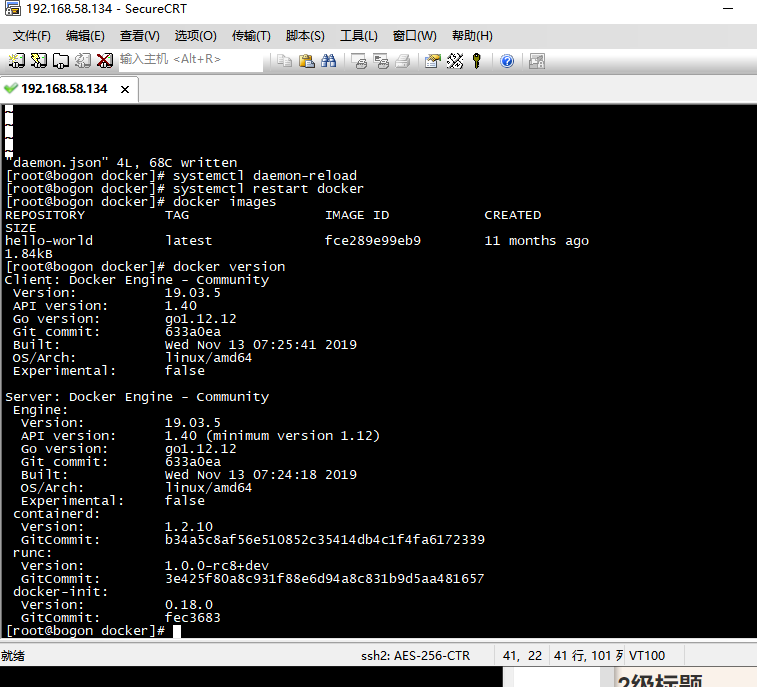The image size is (757, 687).
Task: Open the 选项(O) menu
Action: (x=196, y=36)
